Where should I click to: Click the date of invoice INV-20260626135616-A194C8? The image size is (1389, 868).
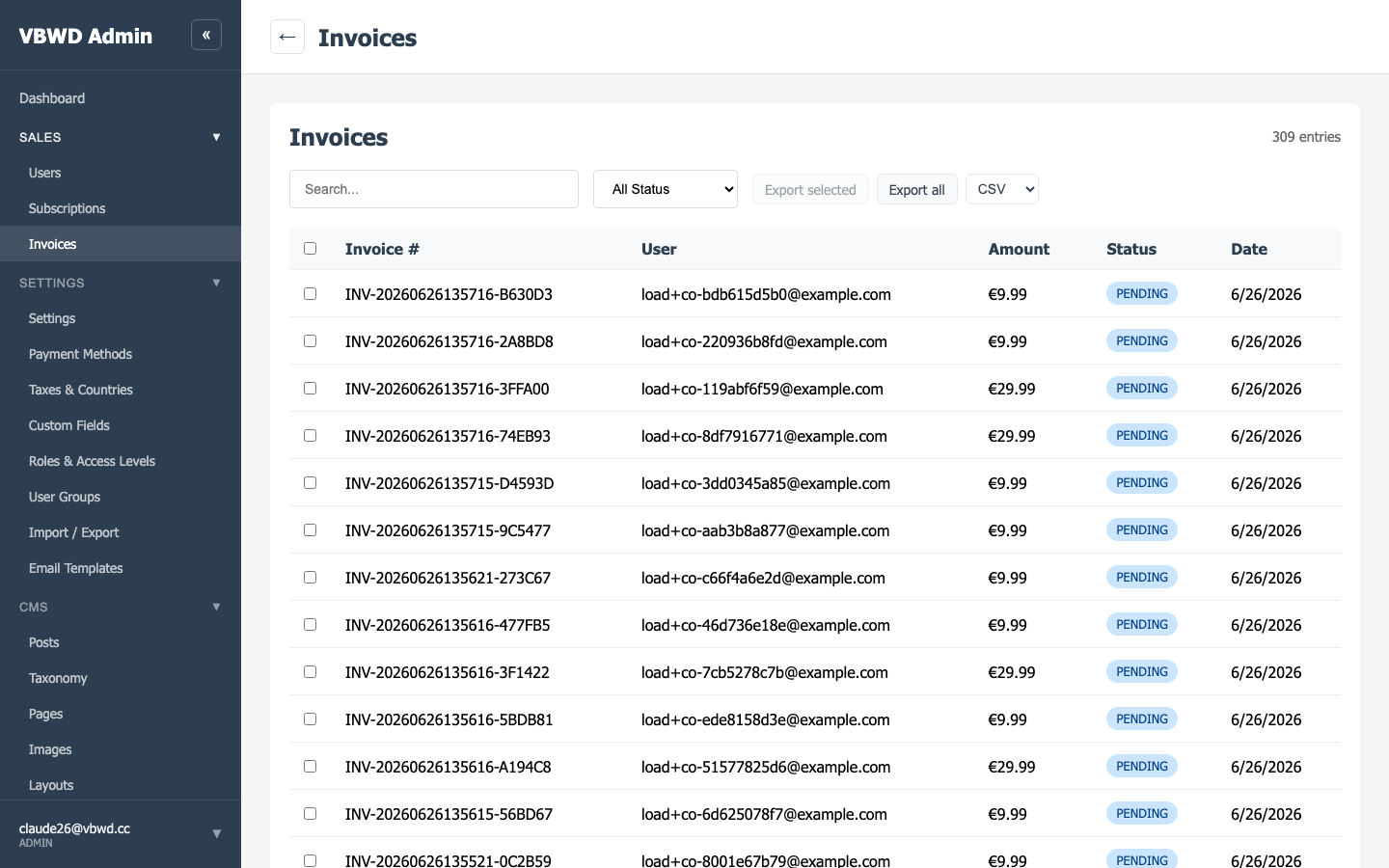pyautogui.click(x=1266, y=767)
